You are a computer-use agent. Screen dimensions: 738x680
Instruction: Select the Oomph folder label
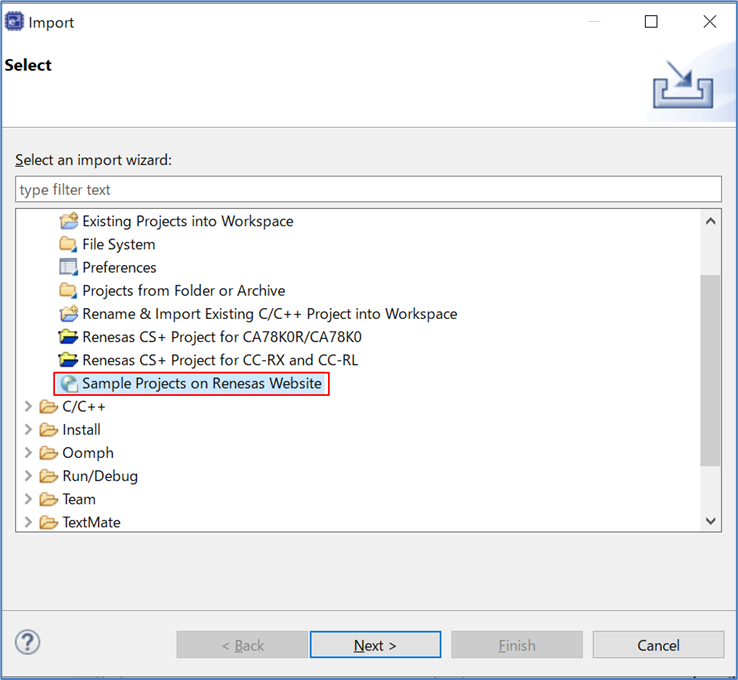(88, 453)
